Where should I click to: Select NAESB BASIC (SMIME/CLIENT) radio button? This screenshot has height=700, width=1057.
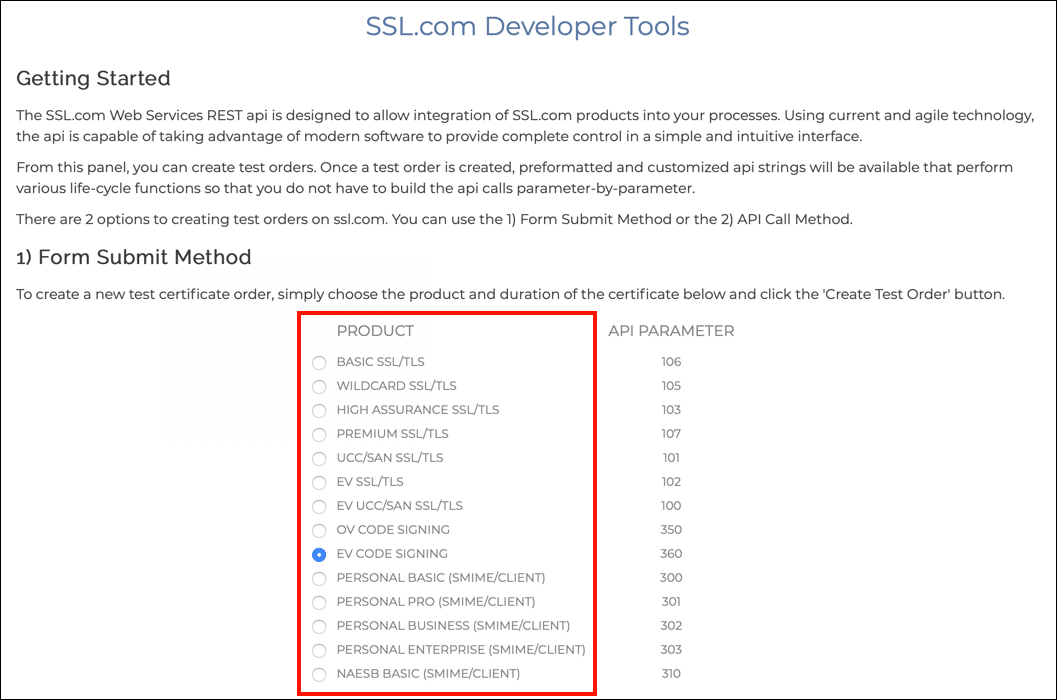319,674
